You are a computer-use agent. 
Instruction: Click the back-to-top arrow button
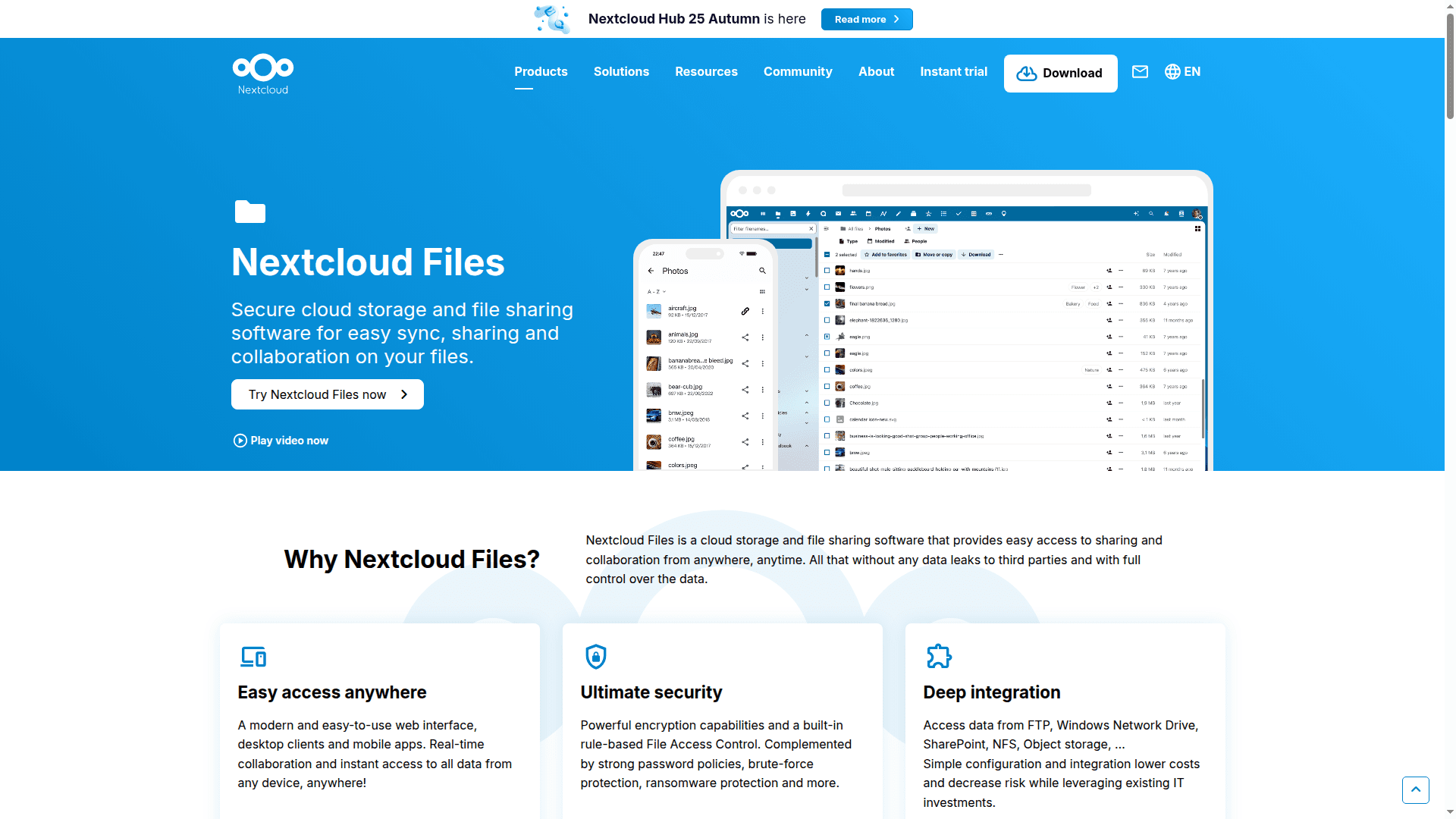tap(1415, 790)
